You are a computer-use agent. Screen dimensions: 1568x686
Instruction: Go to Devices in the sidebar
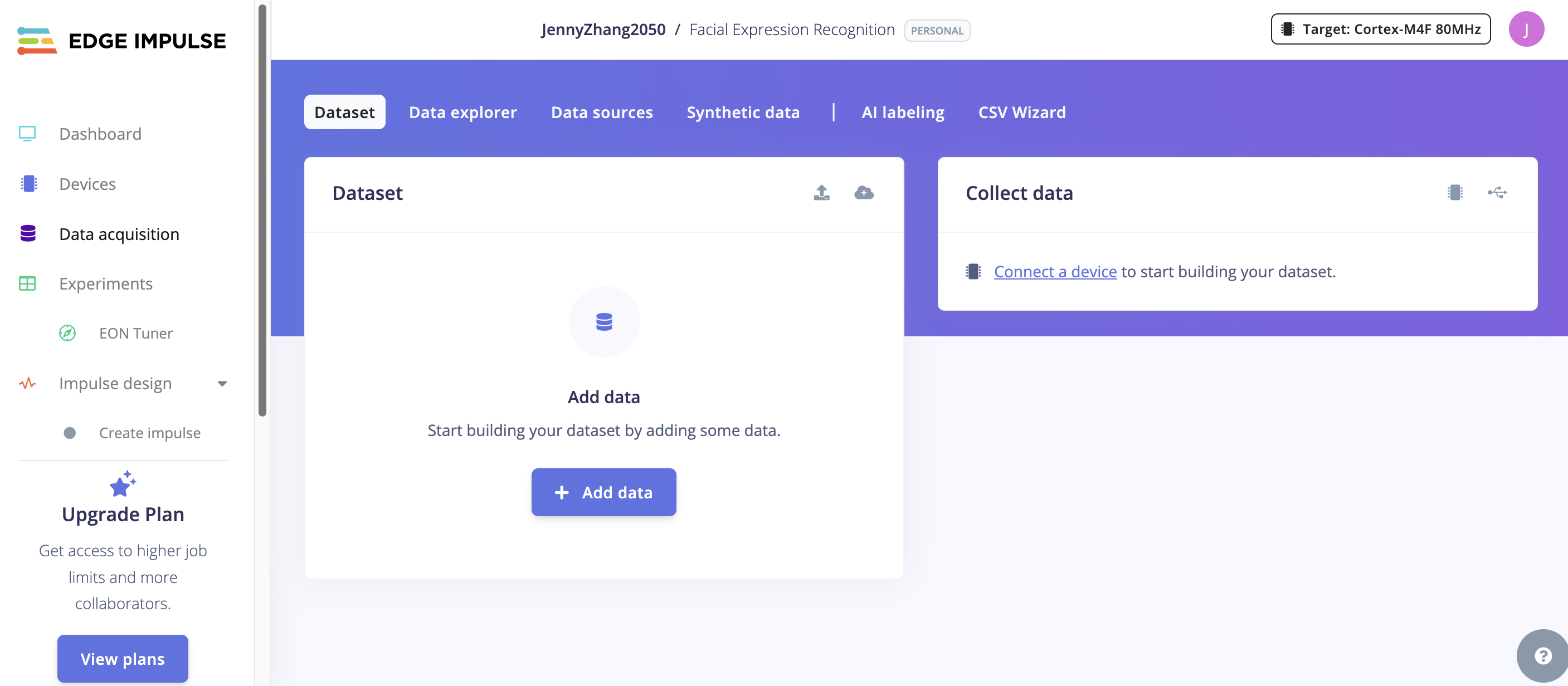tap(87, 184)
